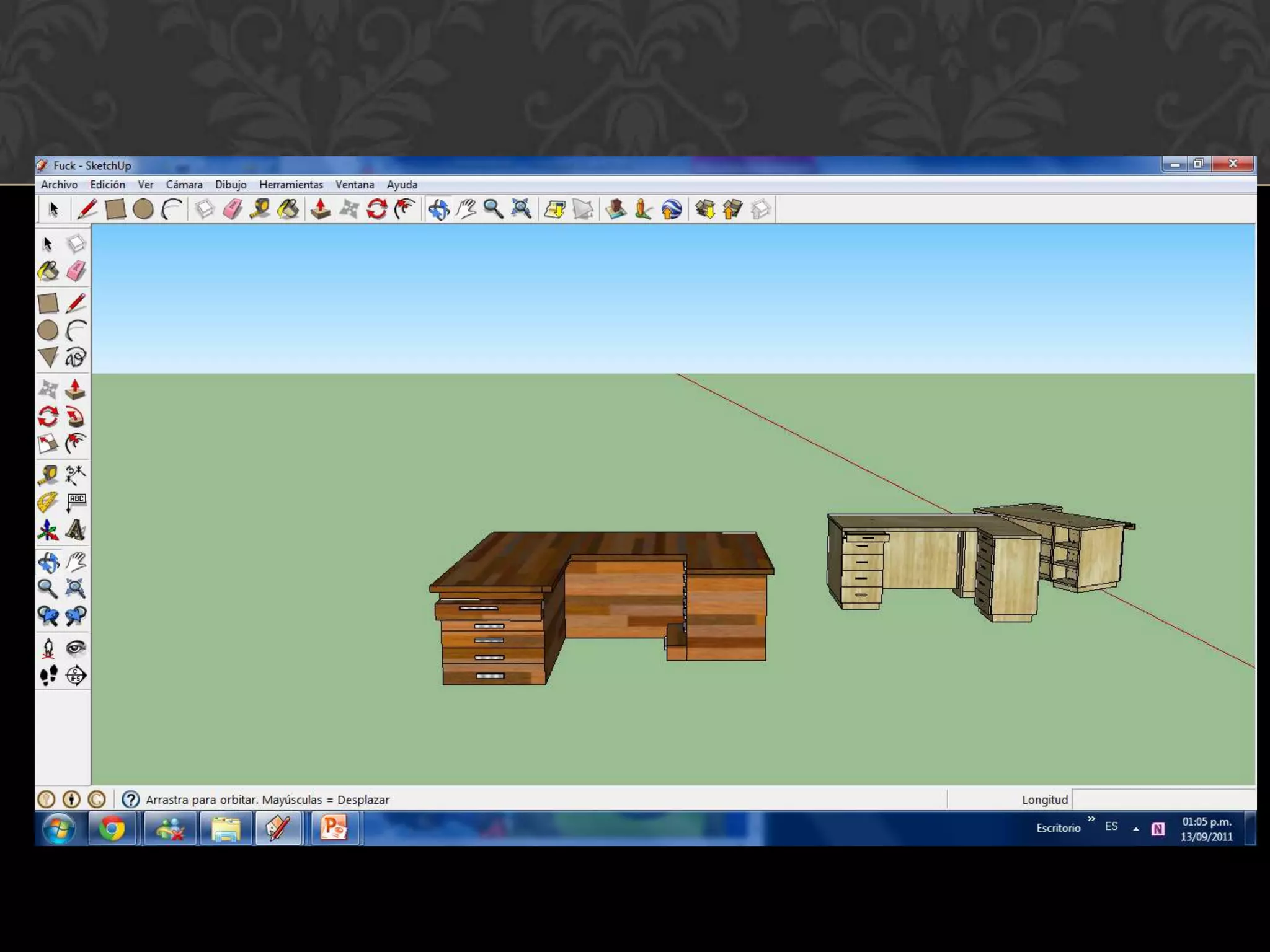Open the Cámara menu
The image size is (1270, 952).
pos(184,185)
